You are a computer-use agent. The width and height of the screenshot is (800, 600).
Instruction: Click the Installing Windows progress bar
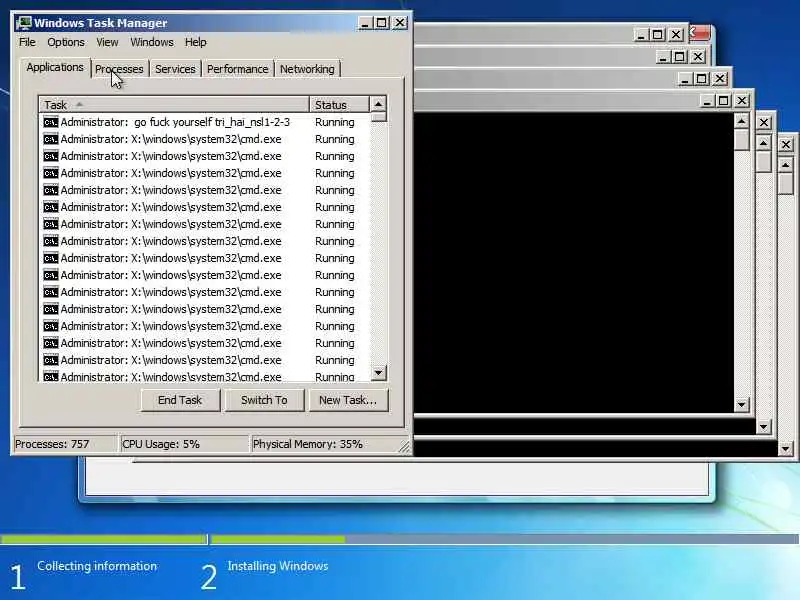(505, 539)
